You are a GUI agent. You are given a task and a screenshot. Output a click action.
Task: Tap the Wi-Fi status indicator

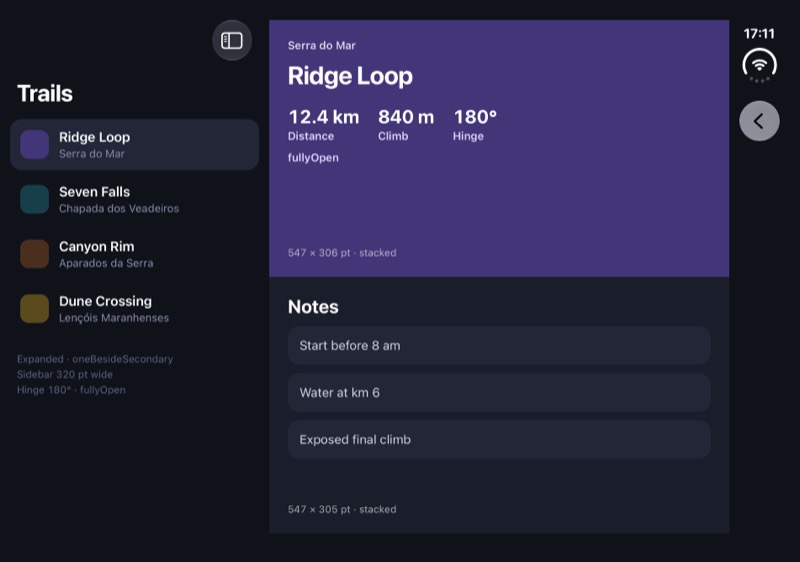coord(759,65)
